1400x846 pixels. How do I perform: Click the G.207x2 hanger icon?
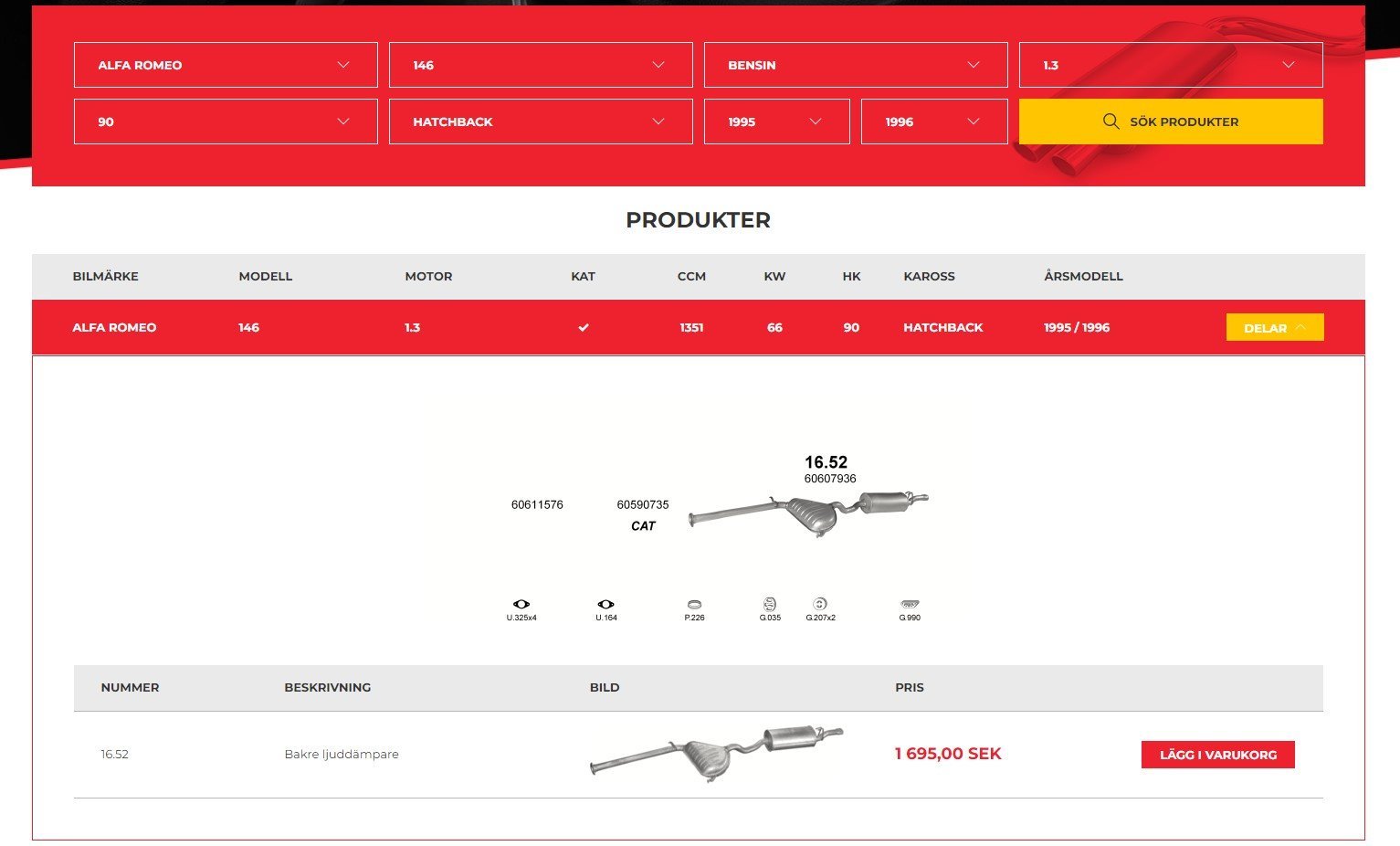820,604
